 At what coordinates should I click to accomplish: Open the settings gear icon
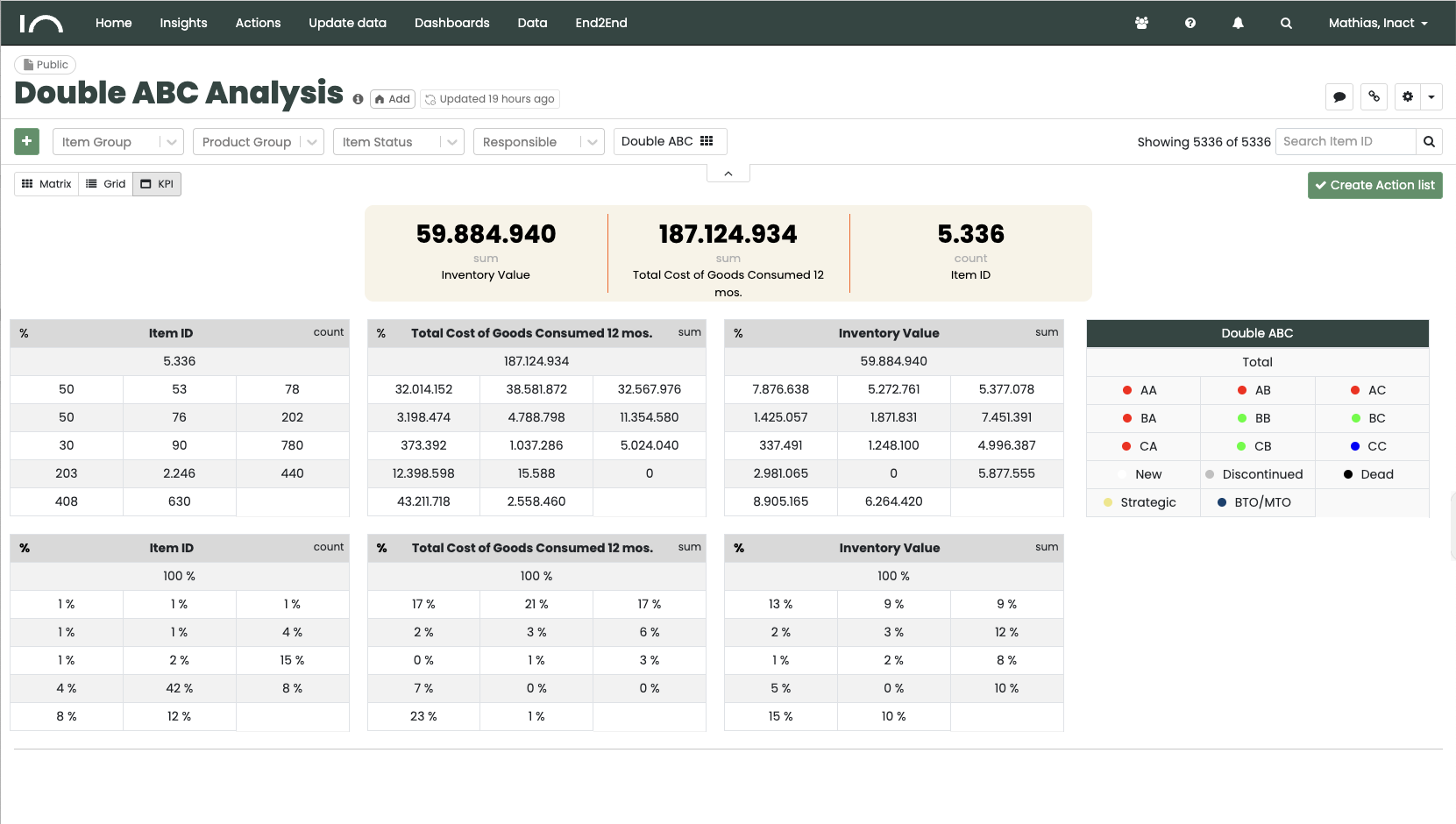(x=1408, y=96)
